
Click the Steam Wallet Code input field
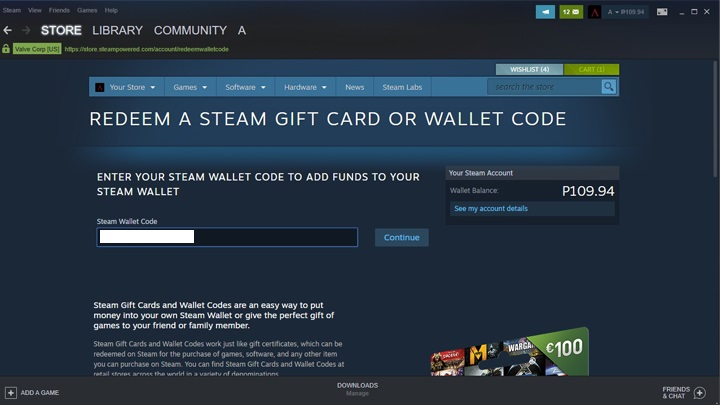click(227, 237)
